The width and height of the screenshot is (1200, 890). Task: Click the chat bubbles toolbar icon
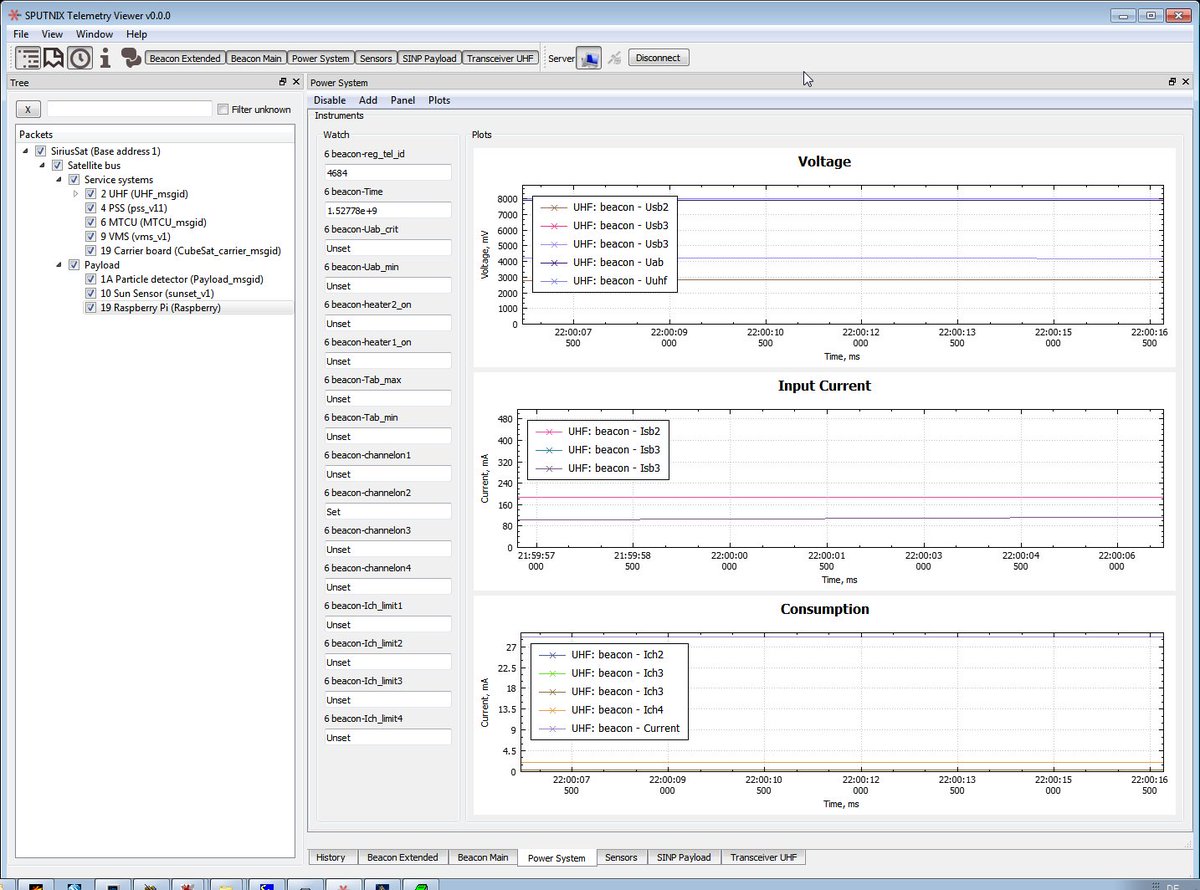[131, 58]
